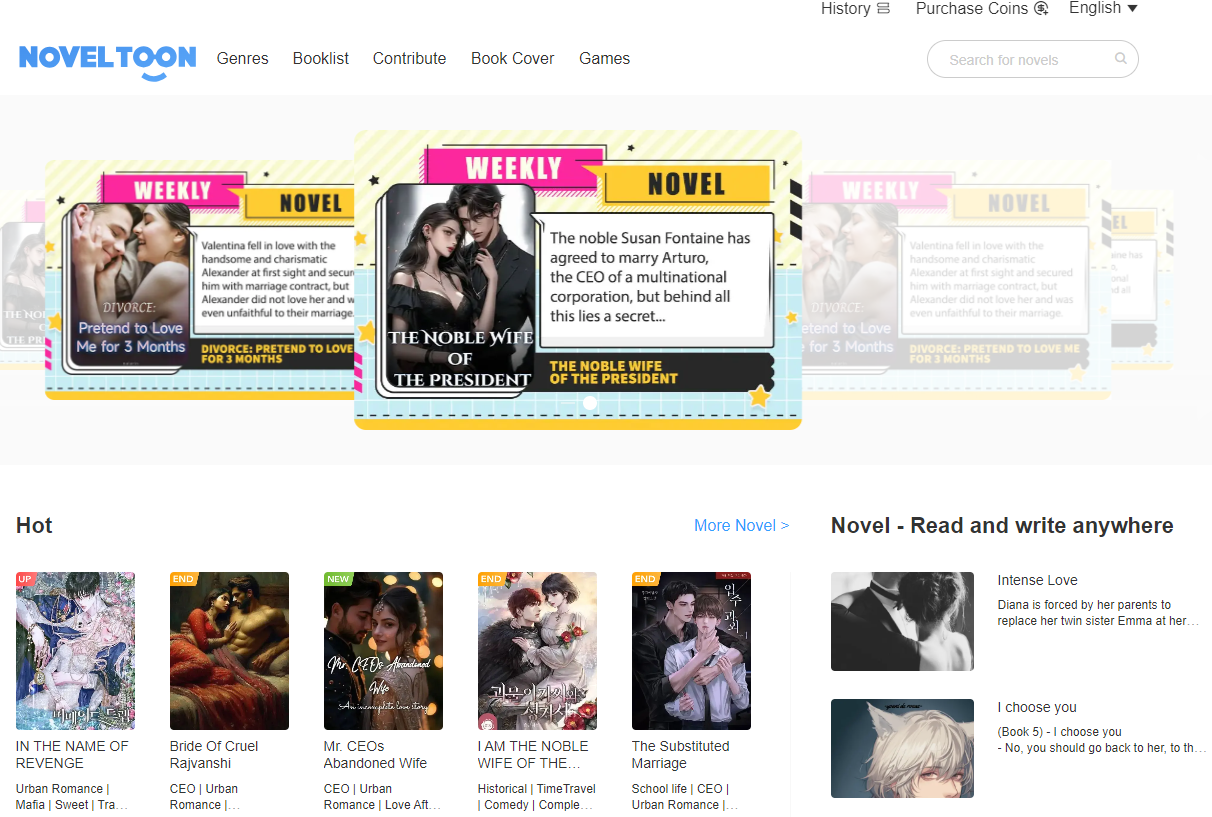Open the Contribute page
Screen dimensions: 1212x817
point(410,59)
